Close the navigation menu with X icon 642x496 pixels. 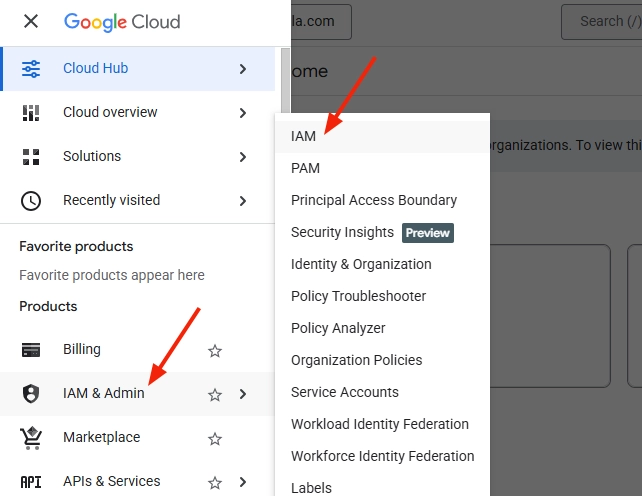pyautogui.click(x=31, y=21)
